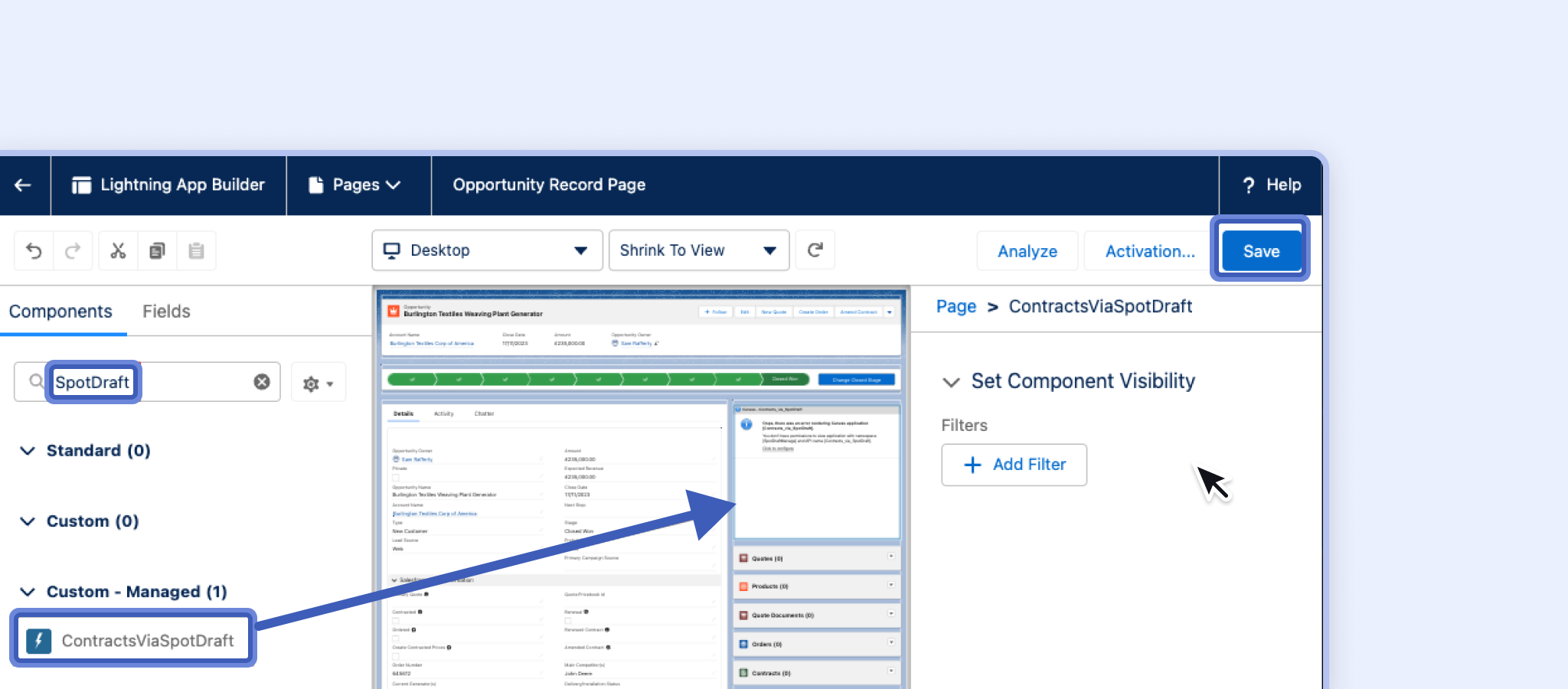Click the Products related list icon
The width and height of the screenshot is (1568, 689).
[x=743, y=586]
